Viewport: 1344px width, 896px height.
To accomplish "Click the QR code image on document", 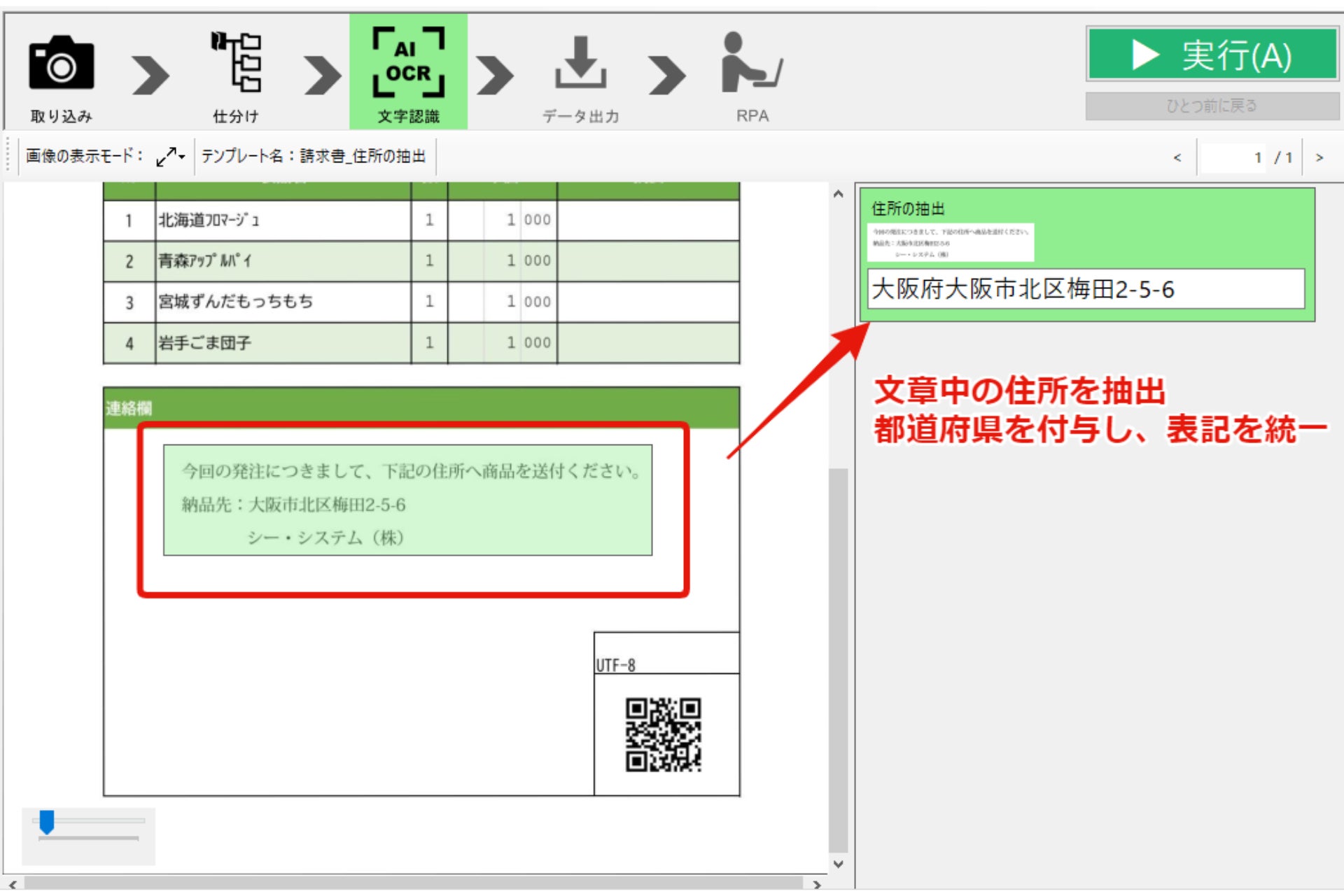I will point(663,734).
